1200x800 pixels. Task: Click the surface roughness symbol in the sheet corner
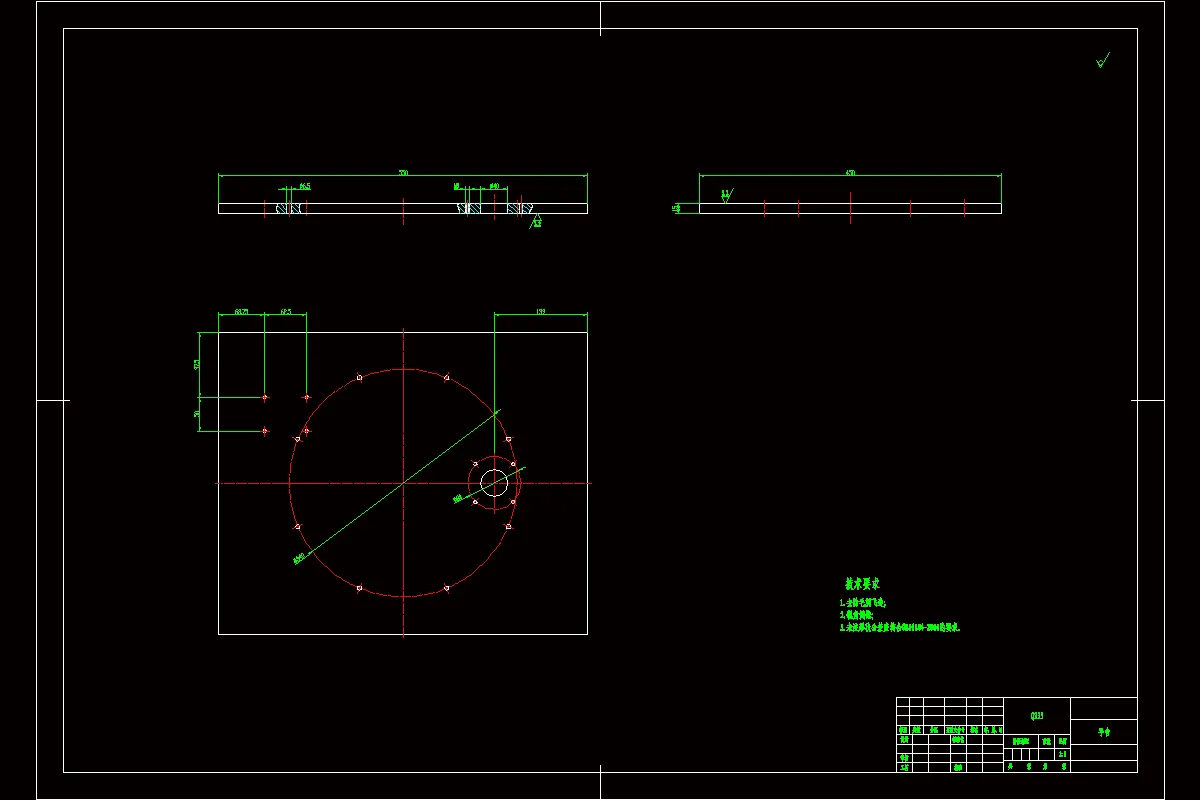coord(1103,61)
